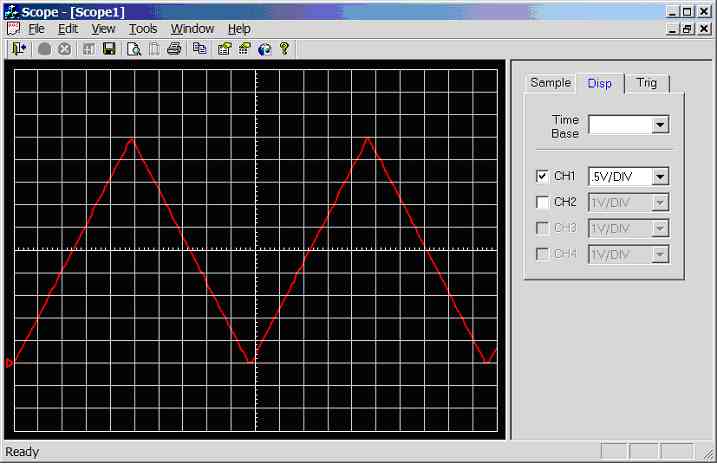
Task: Click the copy toolbar icon
Action: (x=199, y=48)
